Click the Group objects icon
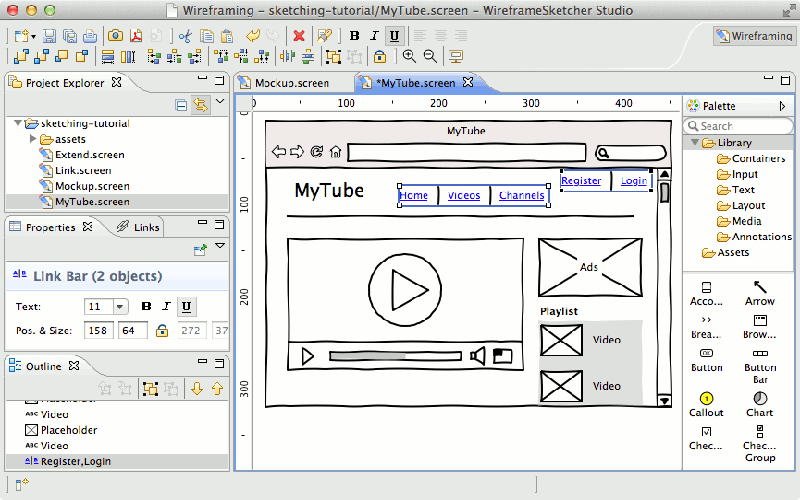This screenshot has width=800, height=500. (333, 57)
